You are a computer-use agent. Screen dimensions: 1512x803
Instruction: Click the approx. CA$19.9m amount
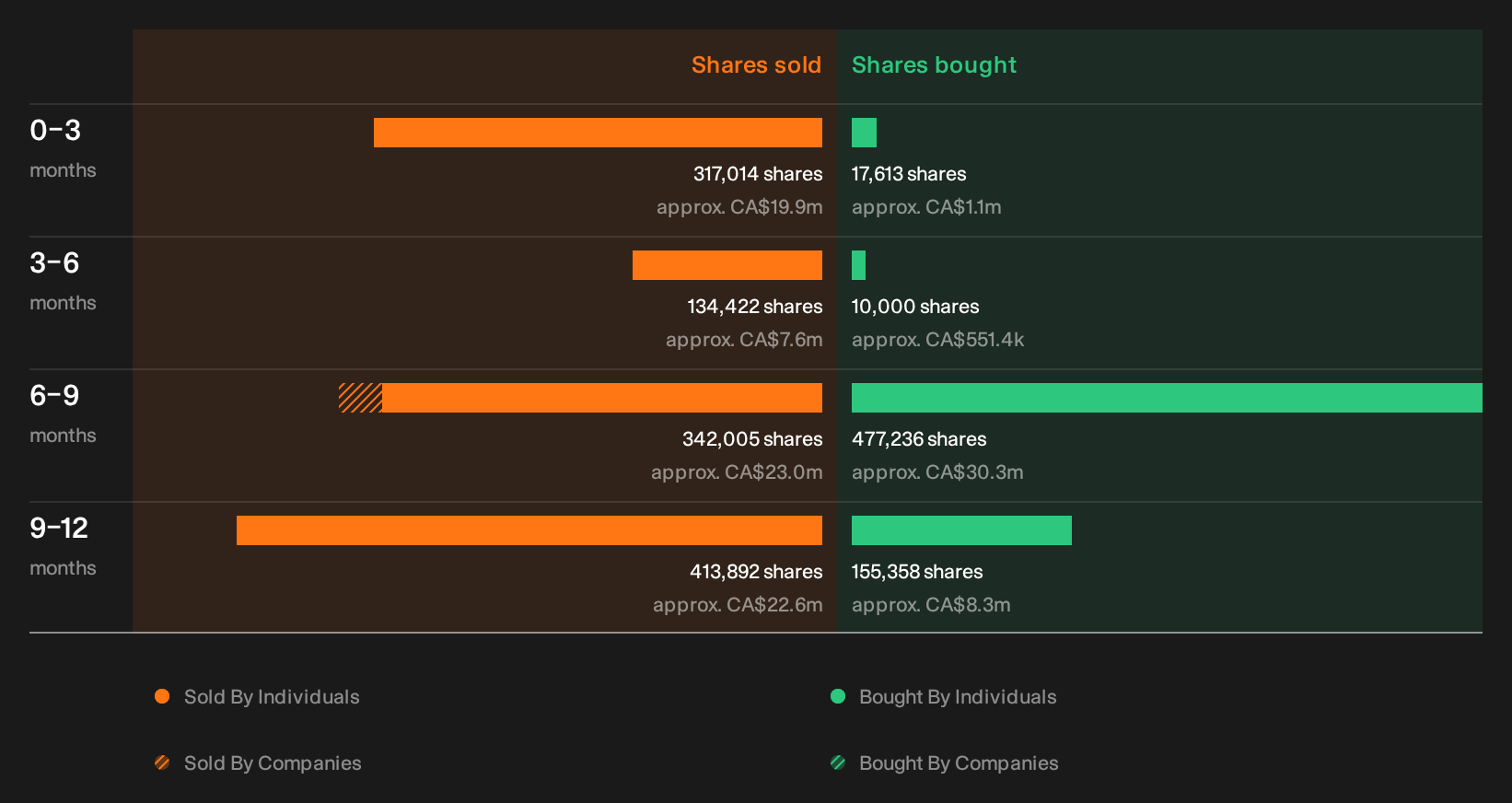(x=739, y=207)
